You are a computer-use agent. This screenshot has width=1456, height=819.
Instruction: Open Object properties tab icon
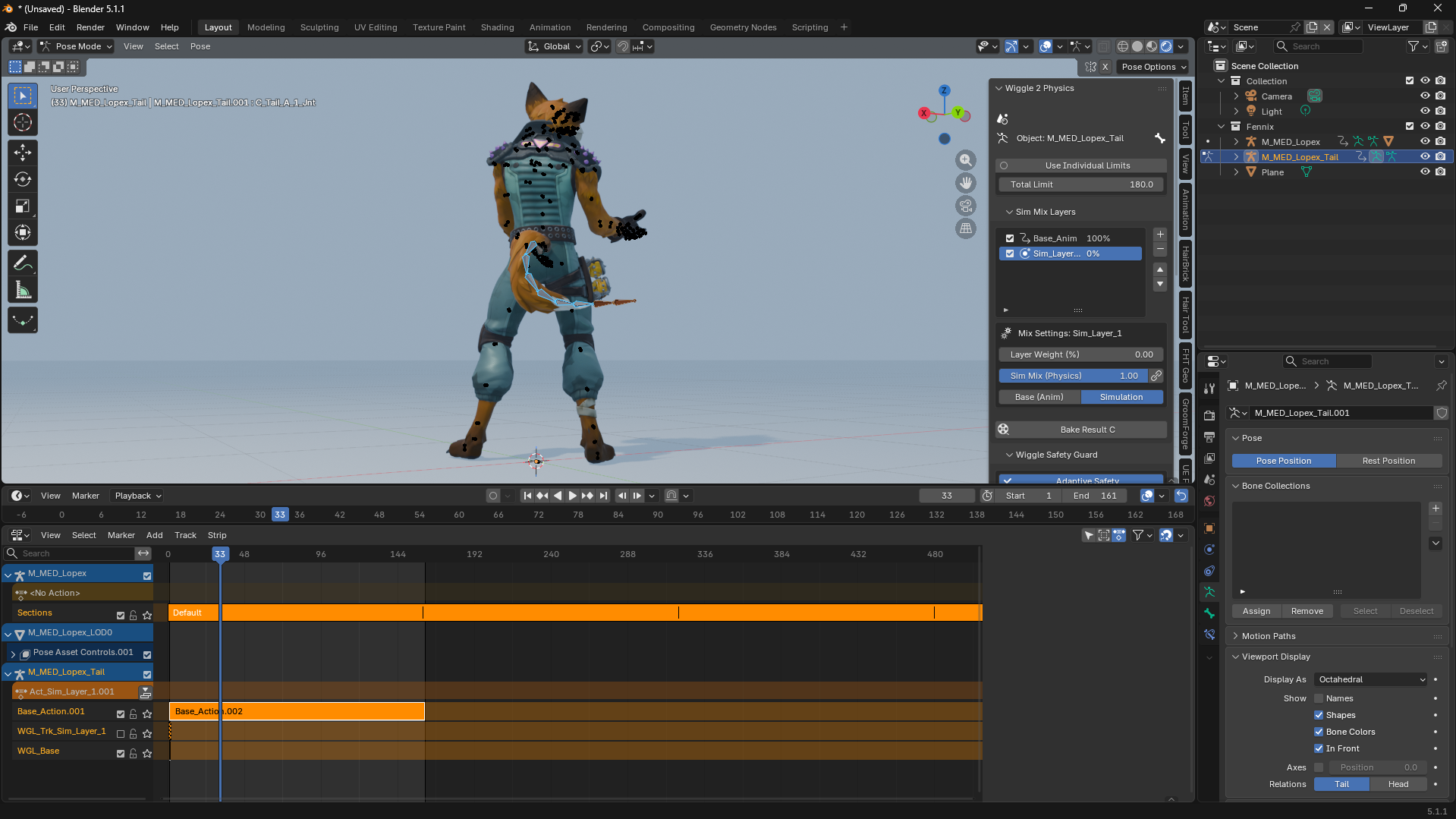(1209, 528)
